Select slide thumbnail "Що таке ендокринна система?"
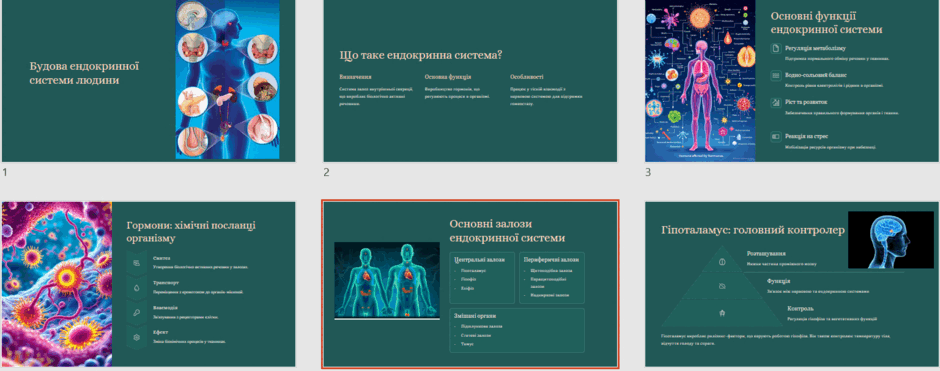The image size is (940, 371). [470, 80]
